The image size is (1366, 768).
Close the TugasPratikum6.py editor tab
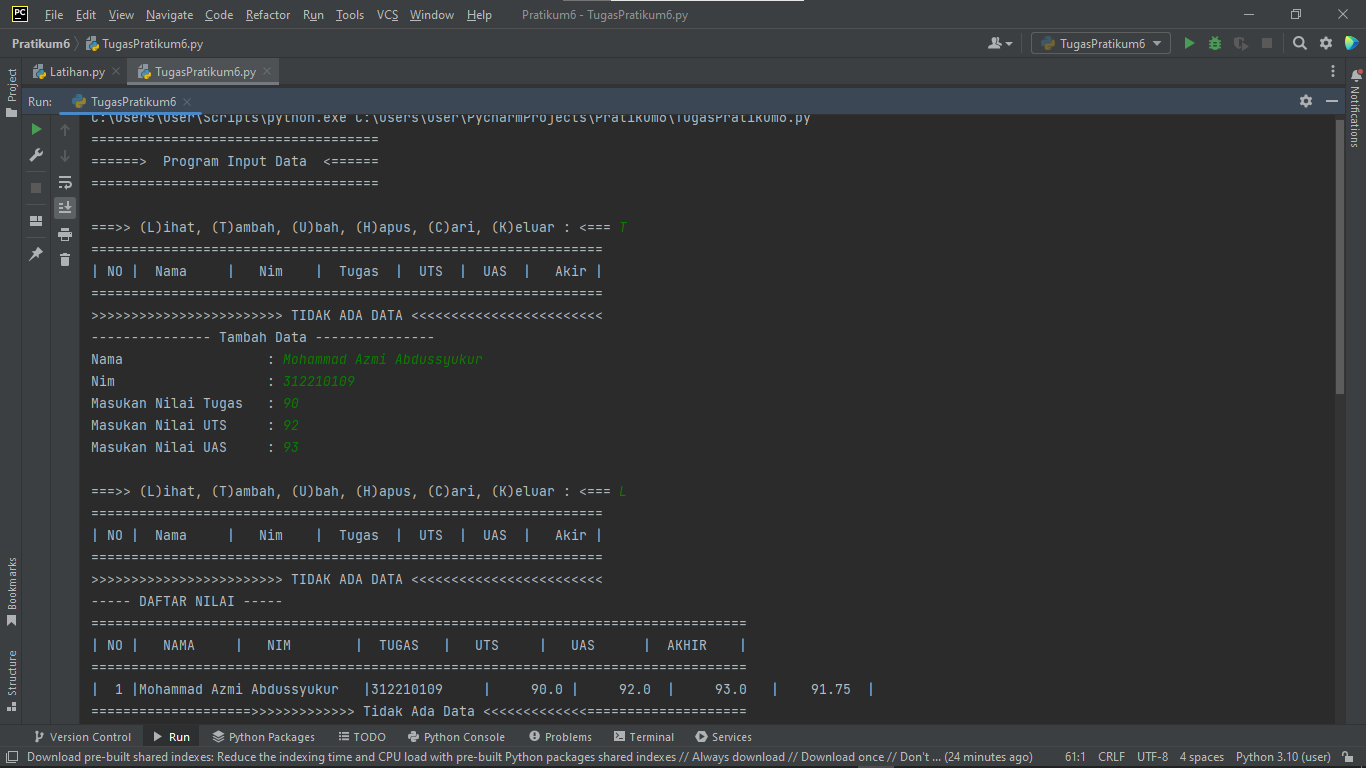coord(267,72)
